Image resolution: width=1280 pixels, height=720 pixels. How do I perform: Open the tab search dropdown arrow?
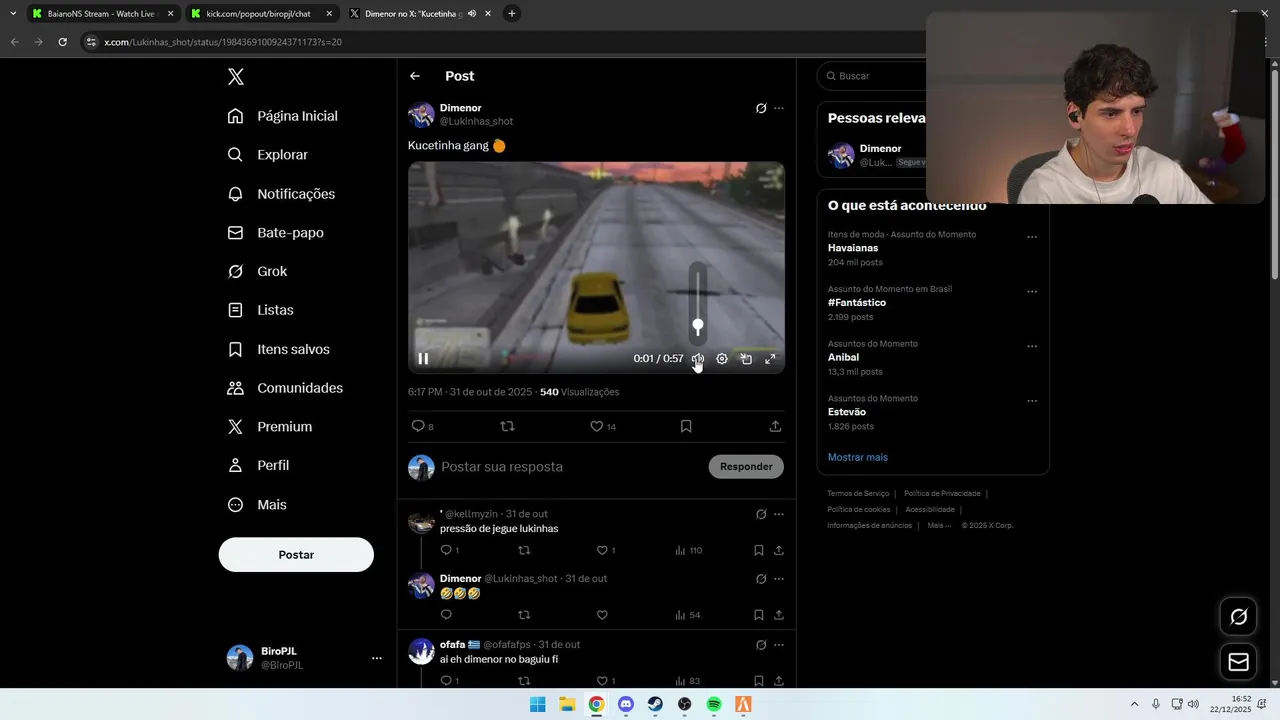coord(13,14)
